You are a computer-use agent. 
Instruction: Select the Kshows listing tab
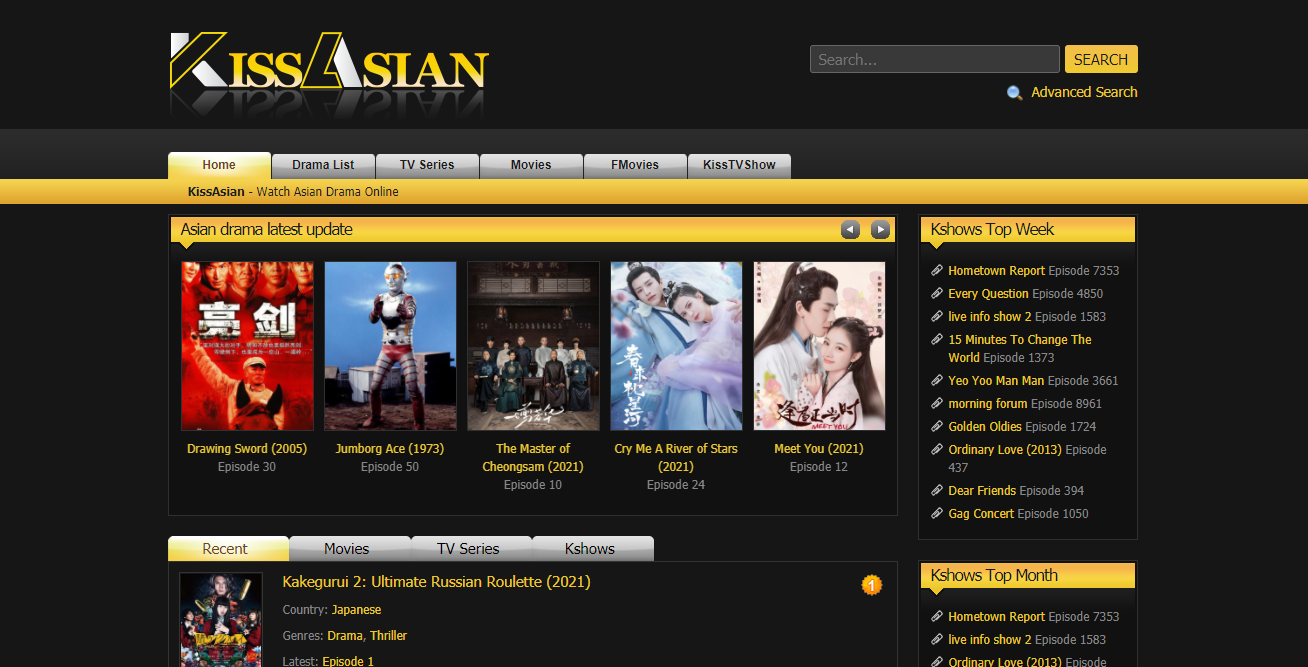click(593, 549)
